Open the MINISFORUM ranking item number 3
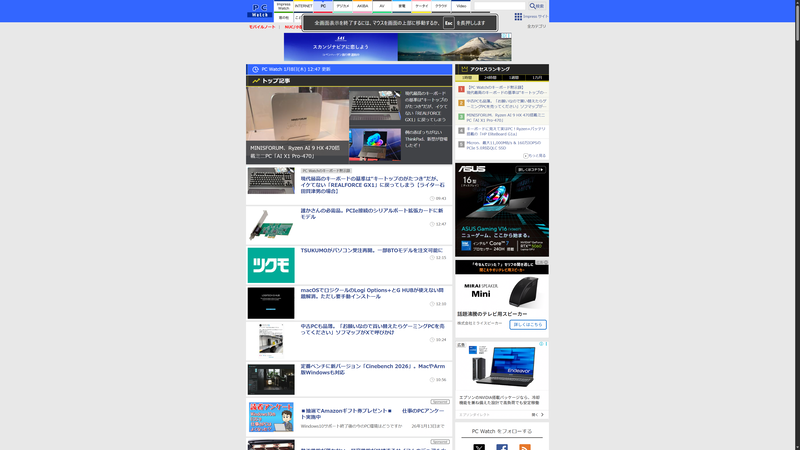800x450 pixels. (x=505, y=117)
